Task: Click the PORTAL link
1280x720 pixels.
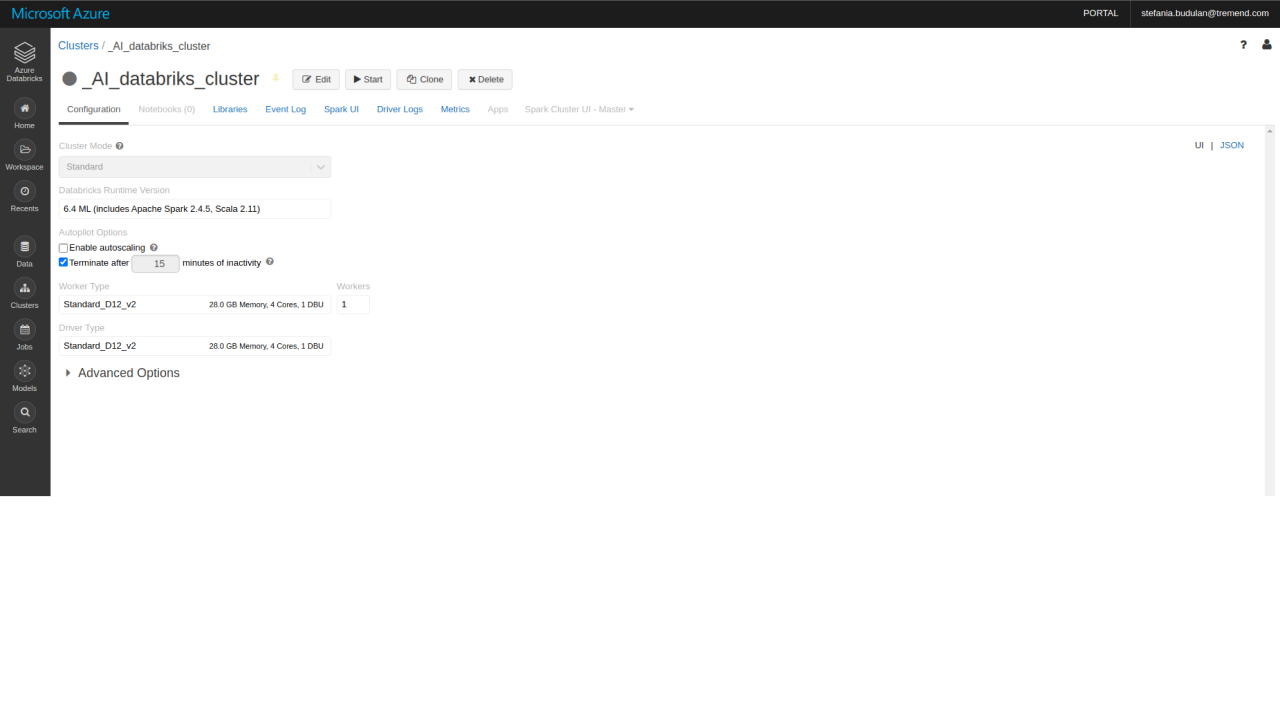Action: [1100, 13]
